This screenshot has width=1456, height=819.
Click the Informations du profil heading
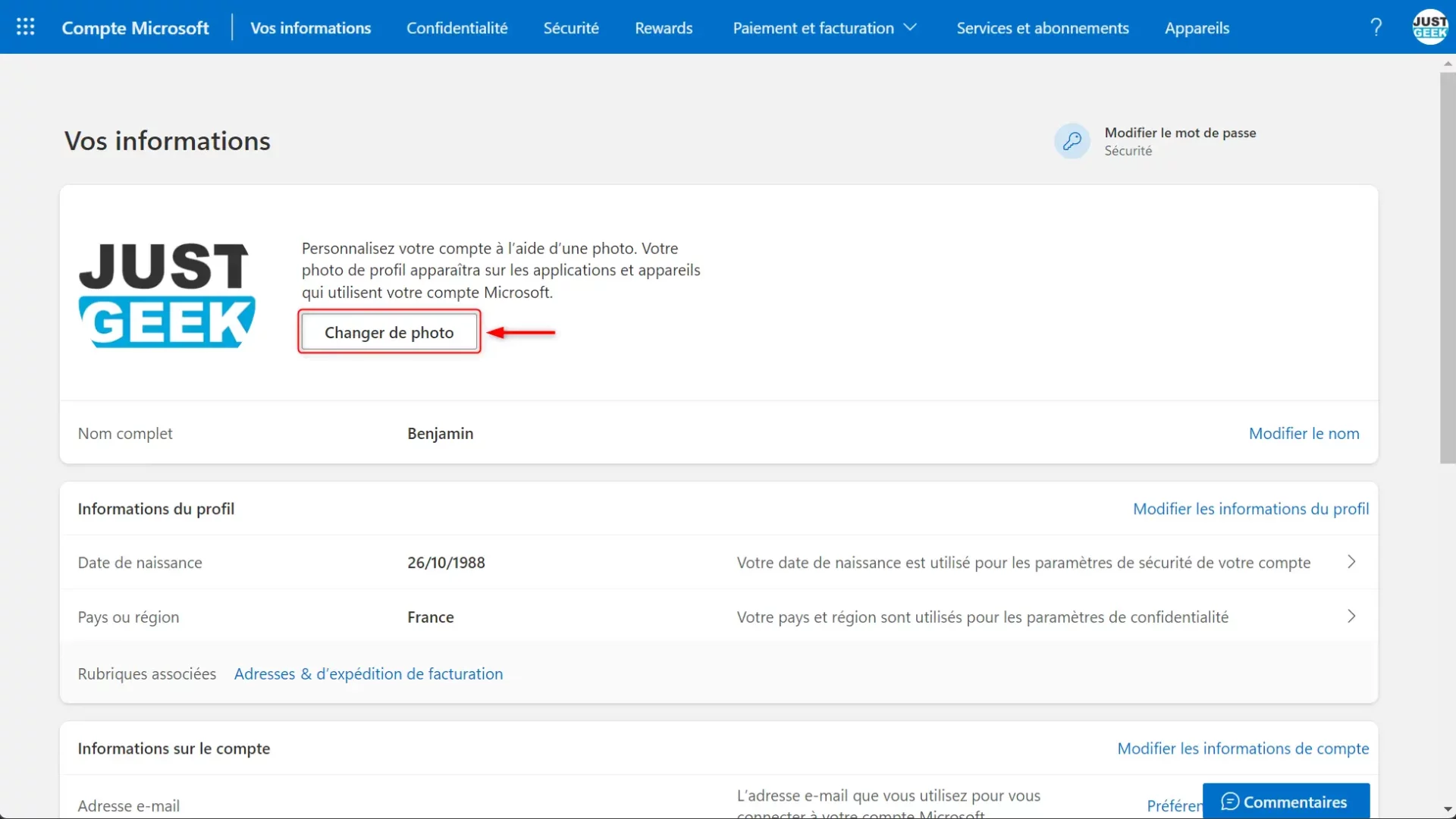pos(156,509)
